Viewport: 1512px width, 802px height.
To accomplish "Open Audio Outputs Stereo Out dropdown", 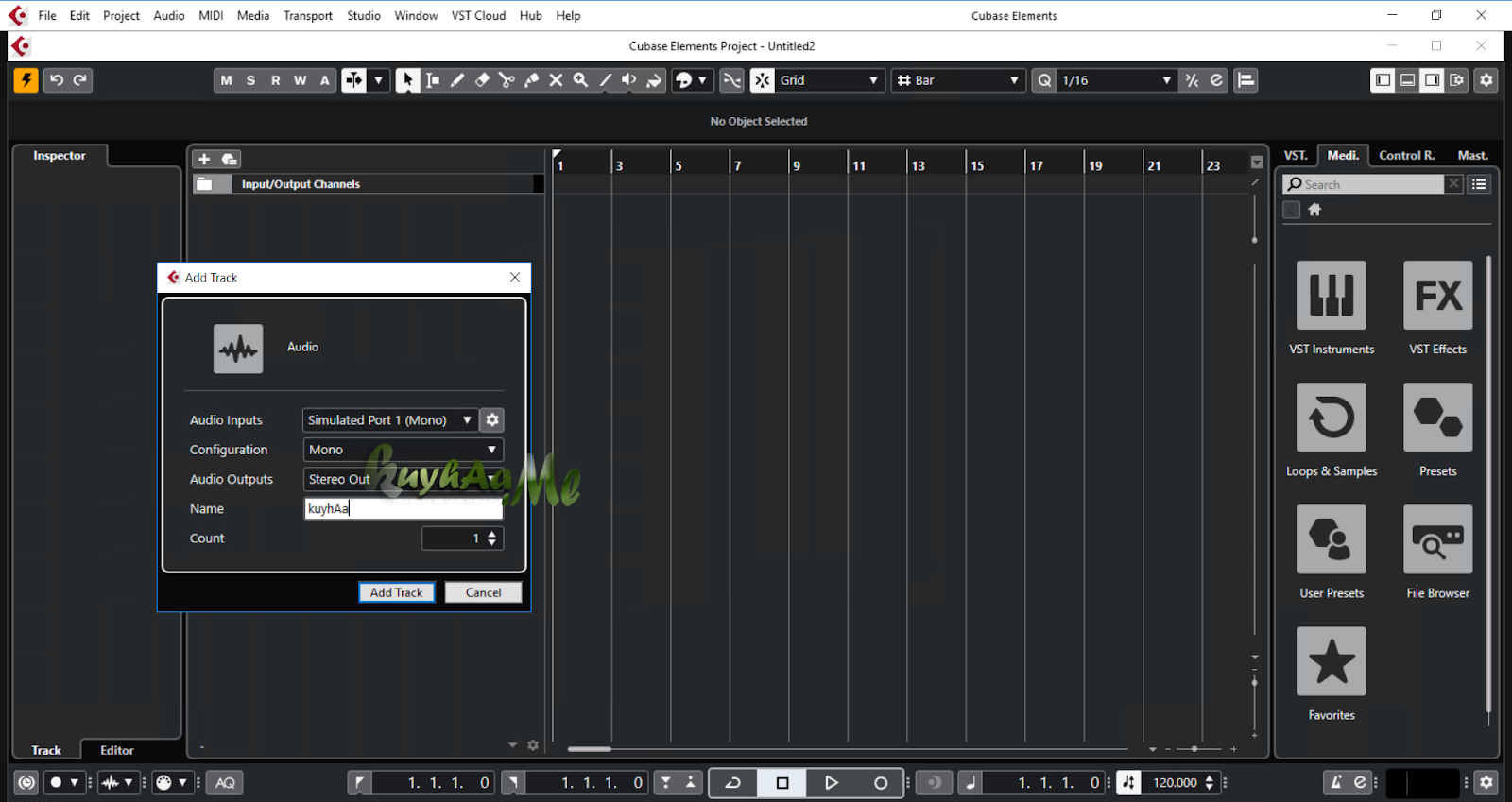I will coord(403,479).
